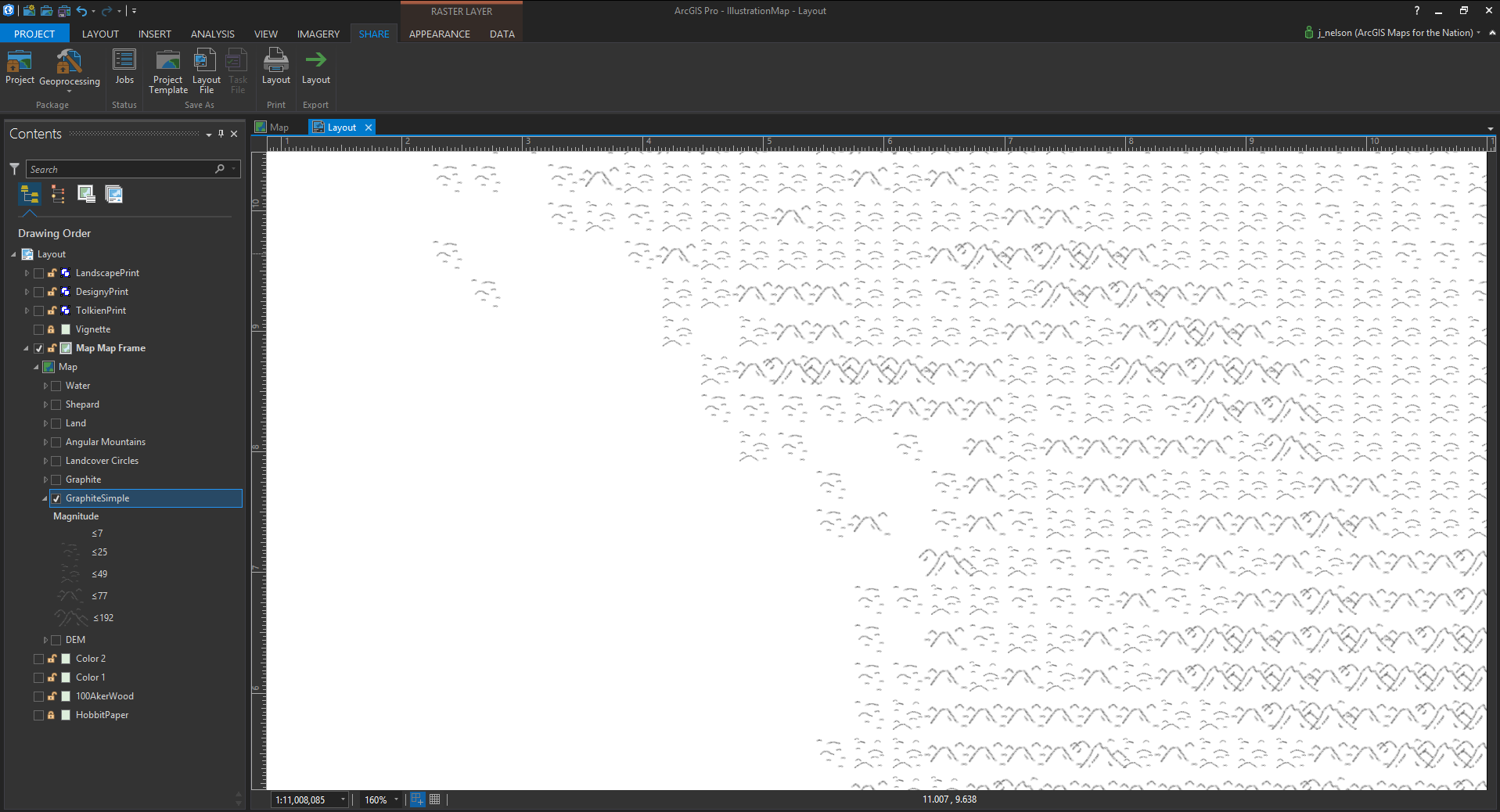Expand the LandscapePrint group
This screenshot has height=812, width=1500.
click(27, 273)
